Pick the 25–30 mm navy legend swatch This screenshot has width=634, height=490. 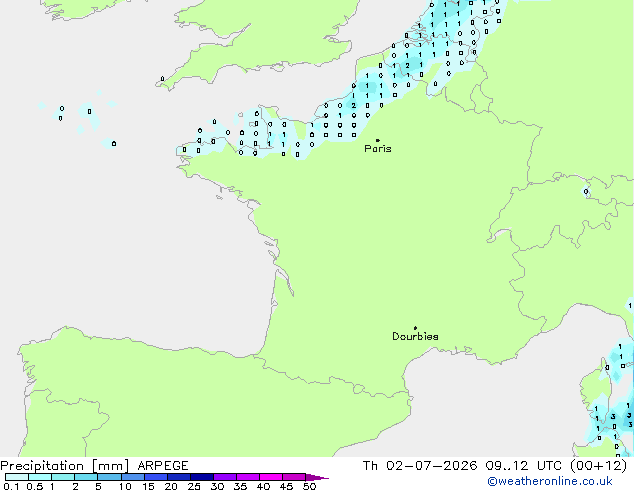[x=201, y=477]
